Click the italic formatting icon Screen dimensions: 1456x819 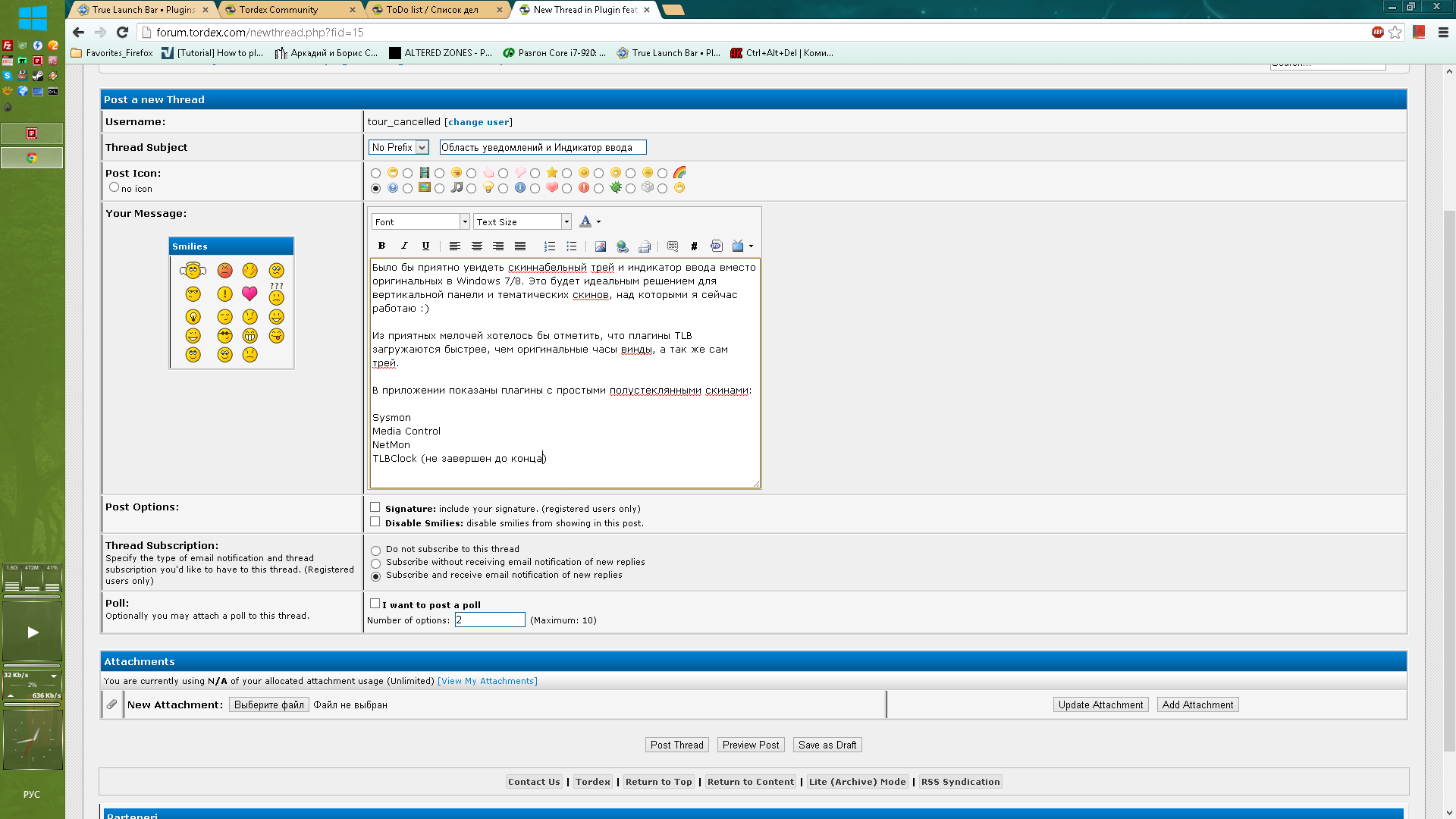[404, 246]
